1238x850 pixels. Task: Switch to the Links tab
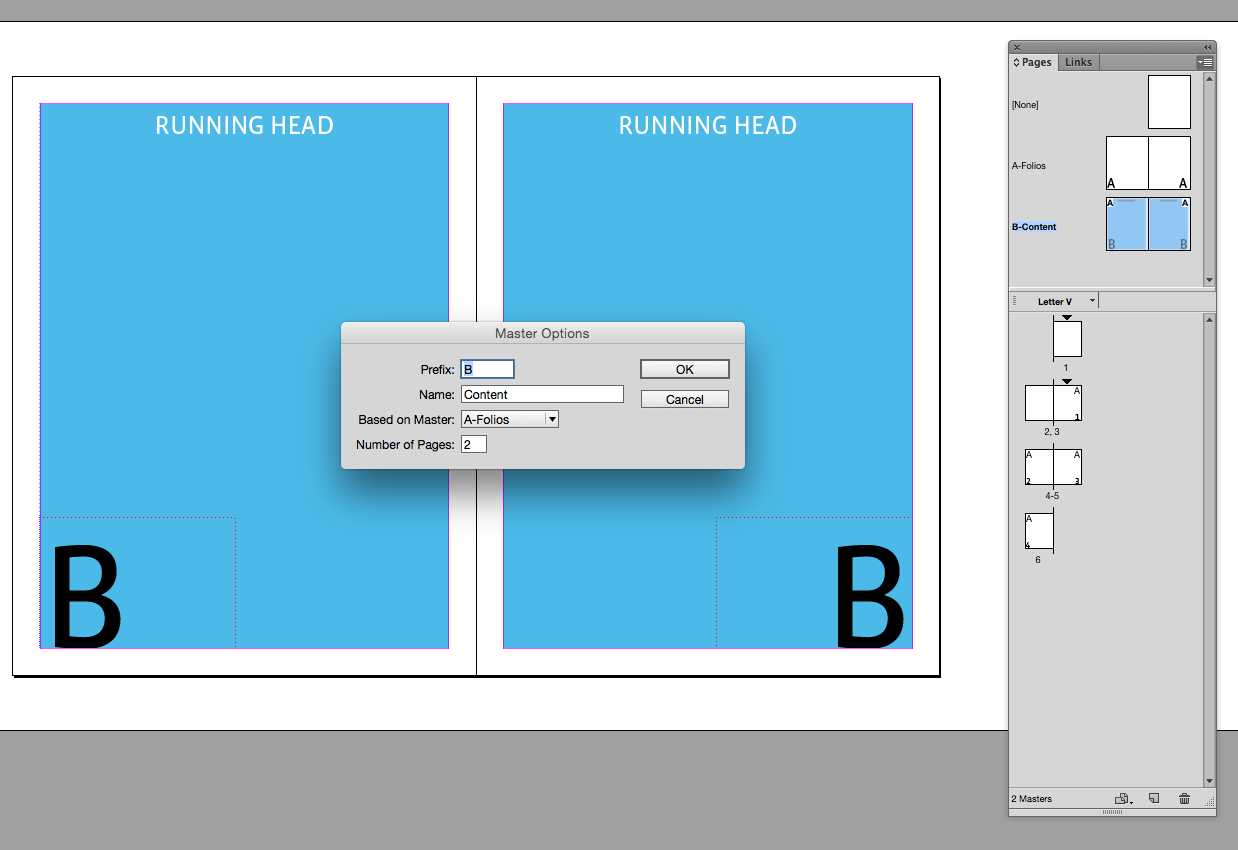pos(1078,62)
